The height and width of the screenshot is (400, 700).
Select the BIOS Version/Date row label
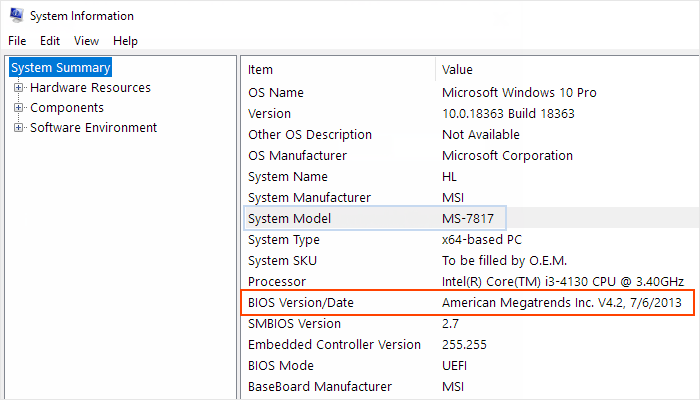(x=300, y=302)
